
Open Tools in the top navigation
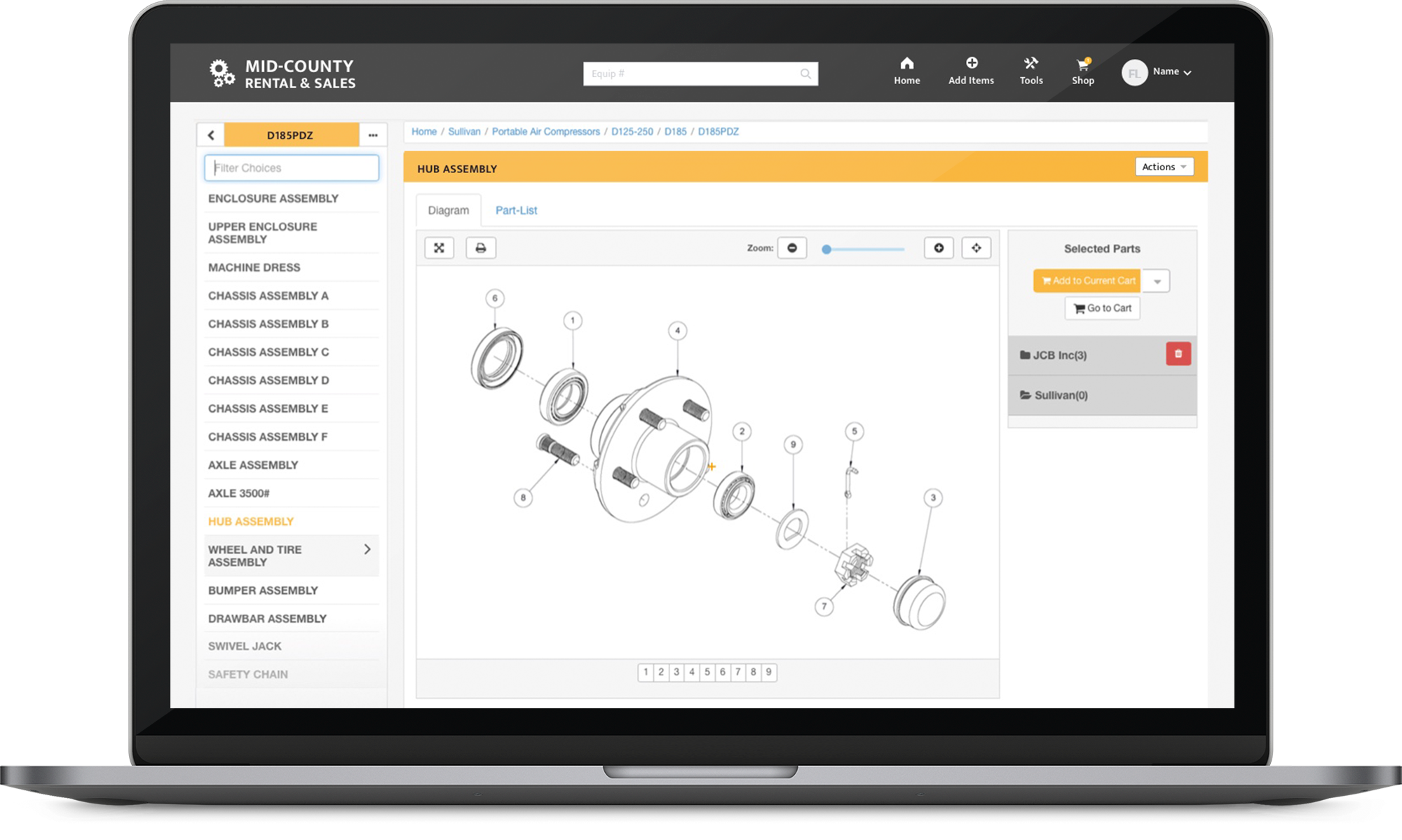tap(1030, 71)
